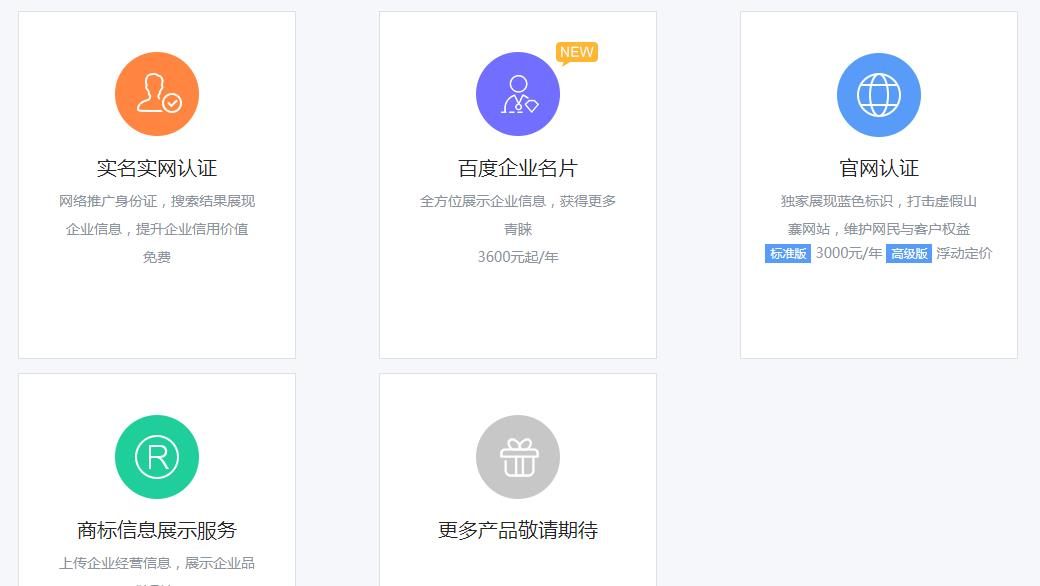This screenshot has width=1040, height=586.
Task: Click the yellow NEW badge
Action: tap(577, 52)
